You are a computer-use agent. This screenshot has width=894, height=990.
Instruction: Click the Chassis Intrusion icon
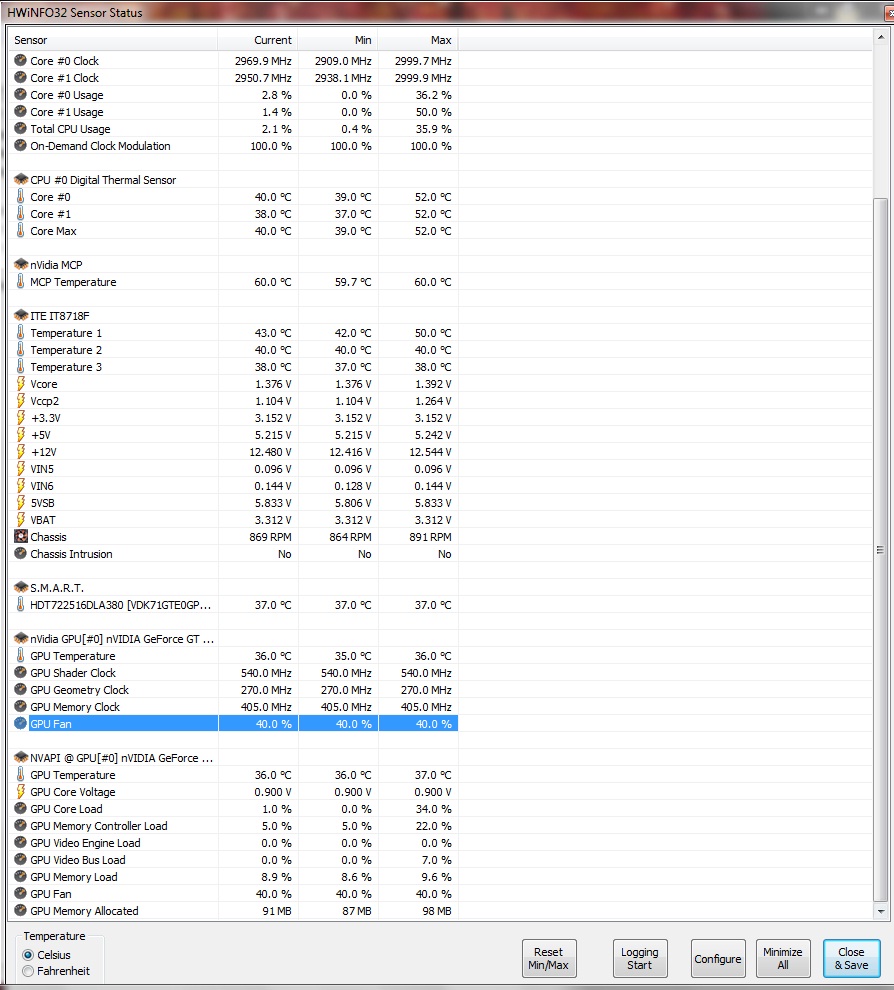(x=20, y=554)
